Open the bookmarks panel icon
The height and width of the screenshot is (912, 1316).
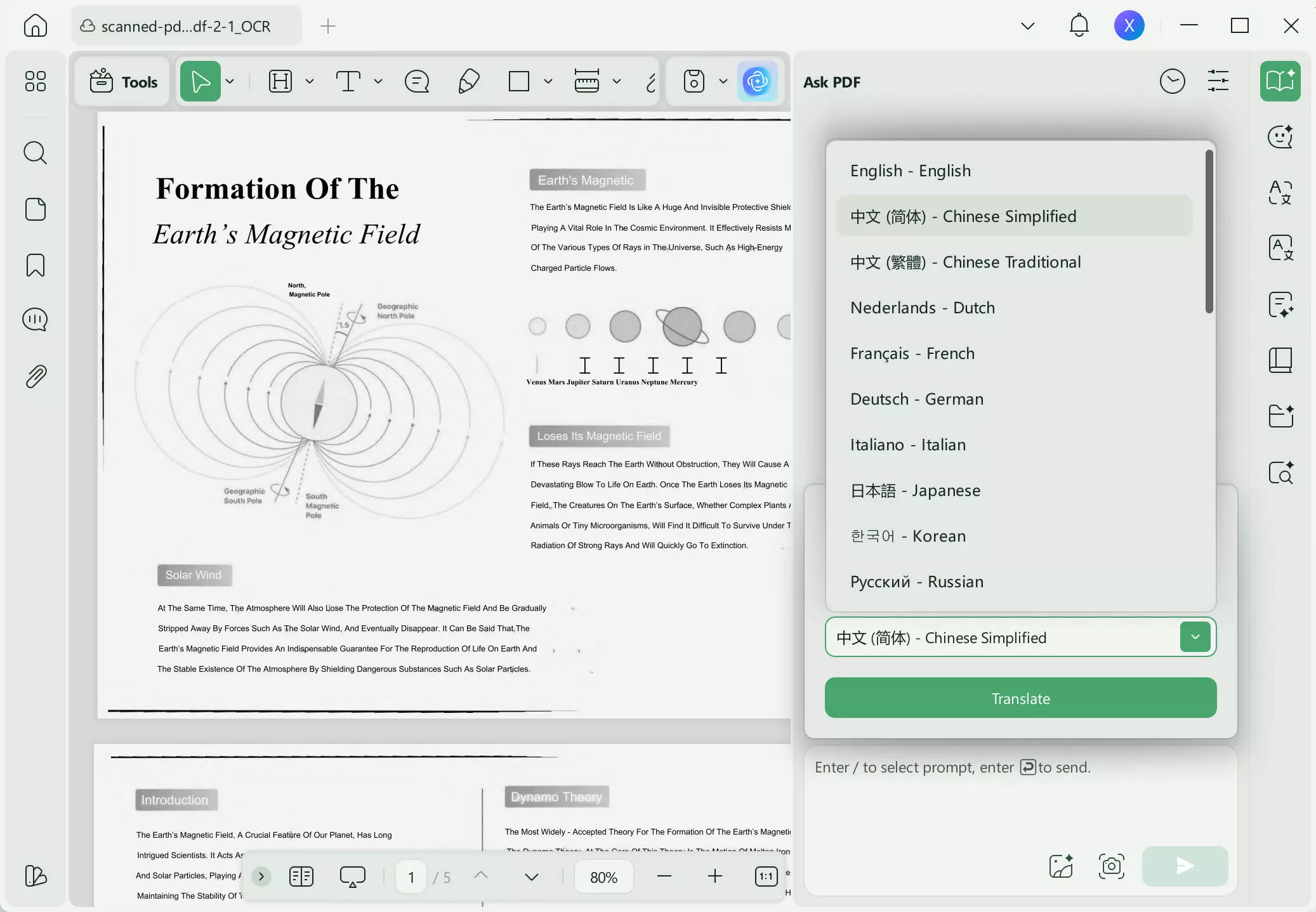[35, 265]
